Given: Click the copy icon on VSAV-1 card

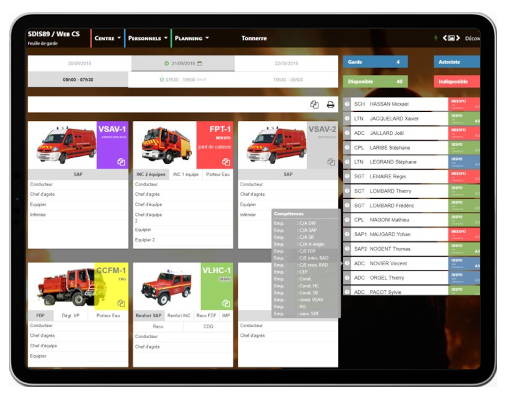Looking at the screenshot, I should click(x=121, y=162).
